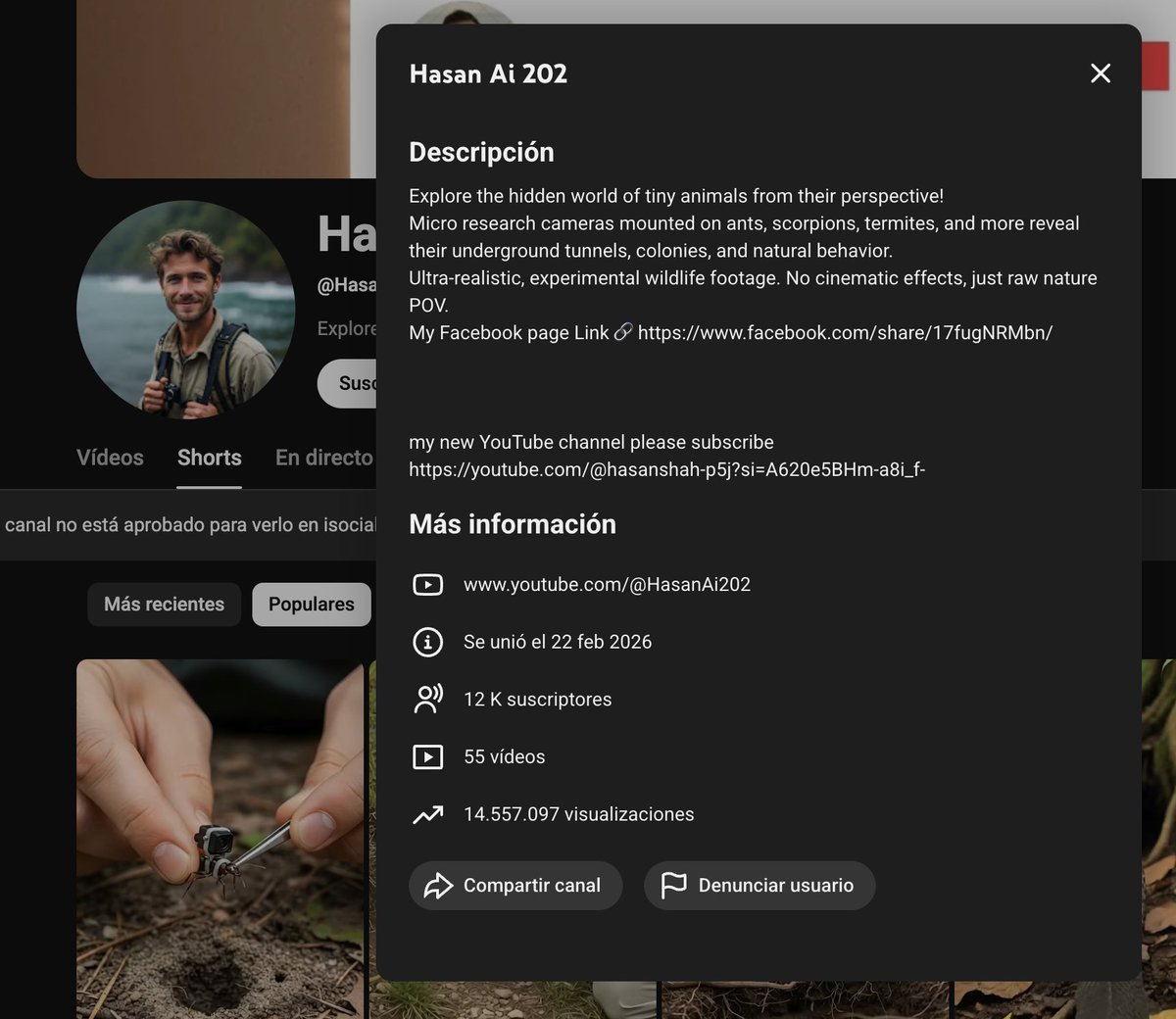Image resolution: width=1176 pixels, height=1019 pixels.
Task: Open the ant with camera Short thumbnail
Action: point(220,839)
